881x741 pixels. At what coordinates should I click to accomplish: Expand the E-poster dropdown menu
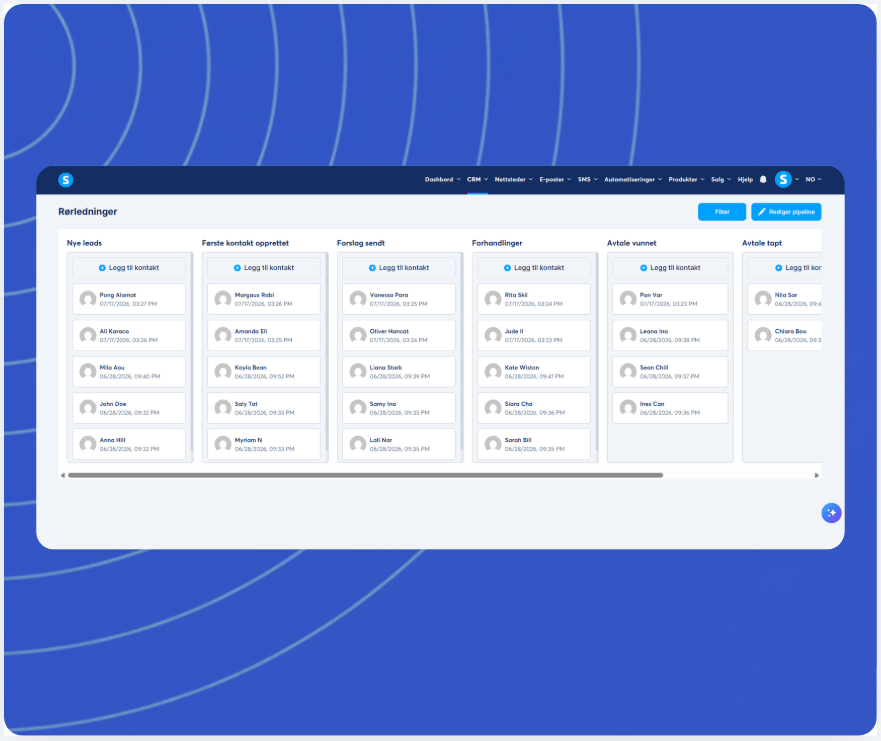pos(555,180)
